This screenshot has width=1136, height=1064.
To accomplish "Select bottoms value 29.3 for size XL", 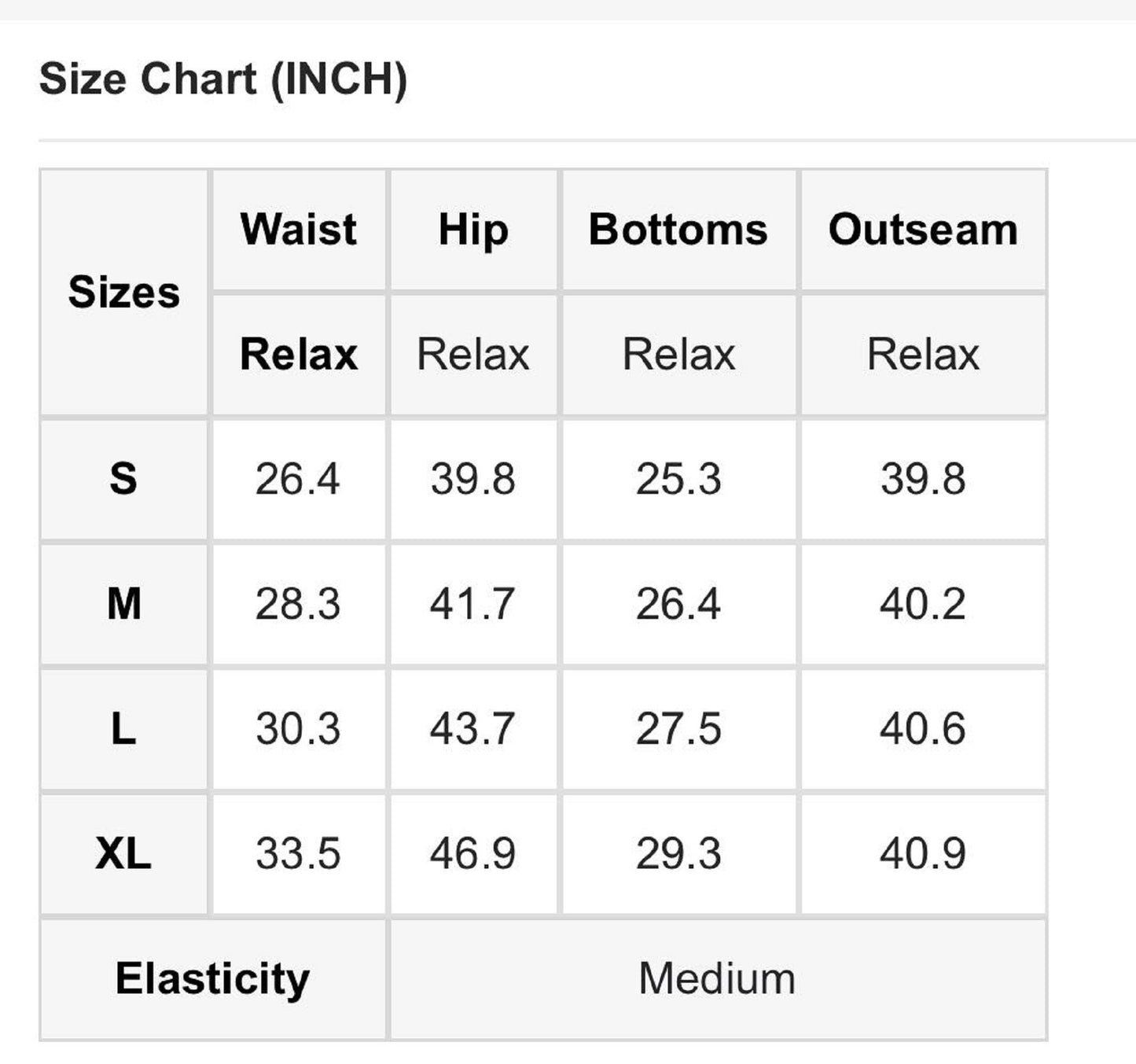I will pos(678,853).
